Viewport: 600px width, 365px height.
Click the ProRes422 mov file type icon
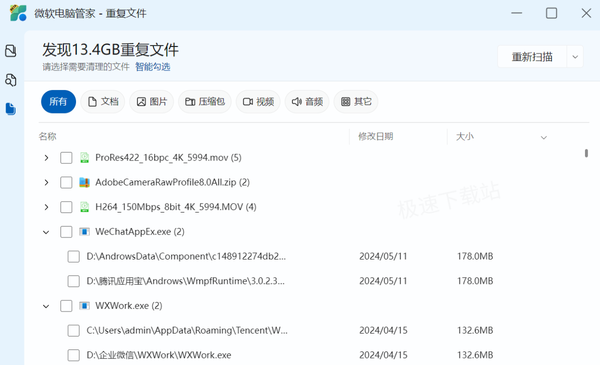84,158
